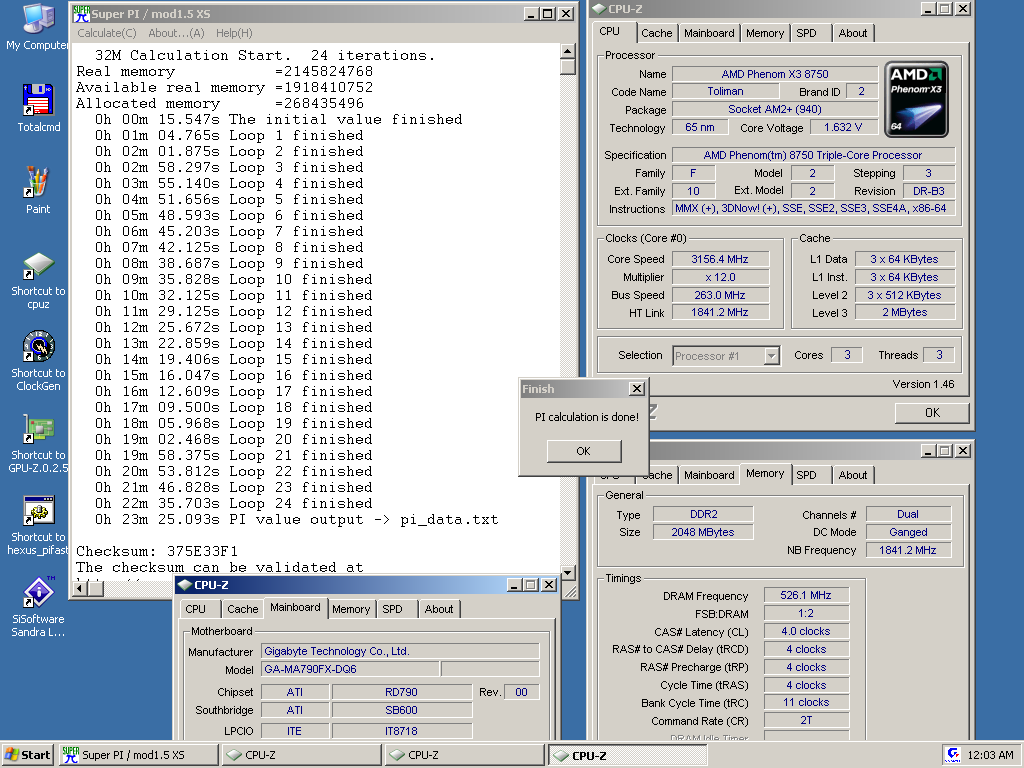Image resolution: width=1024 pixels, height=768 pixels.
Task: Click the Gigabyte Technology manufacturer field
Action: tap(400, 651)
